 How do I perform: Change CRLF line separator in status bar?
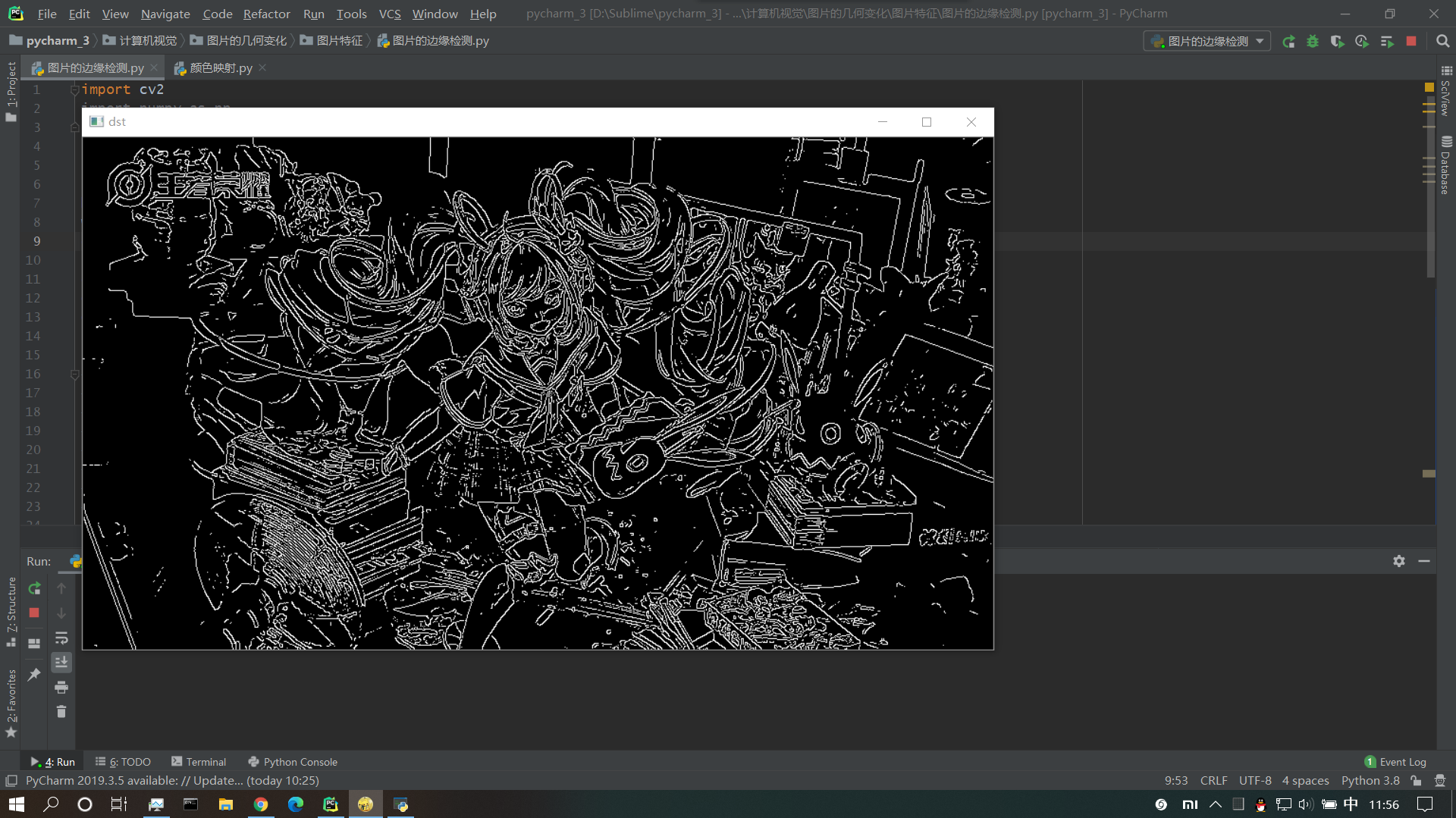[1213, 780]
